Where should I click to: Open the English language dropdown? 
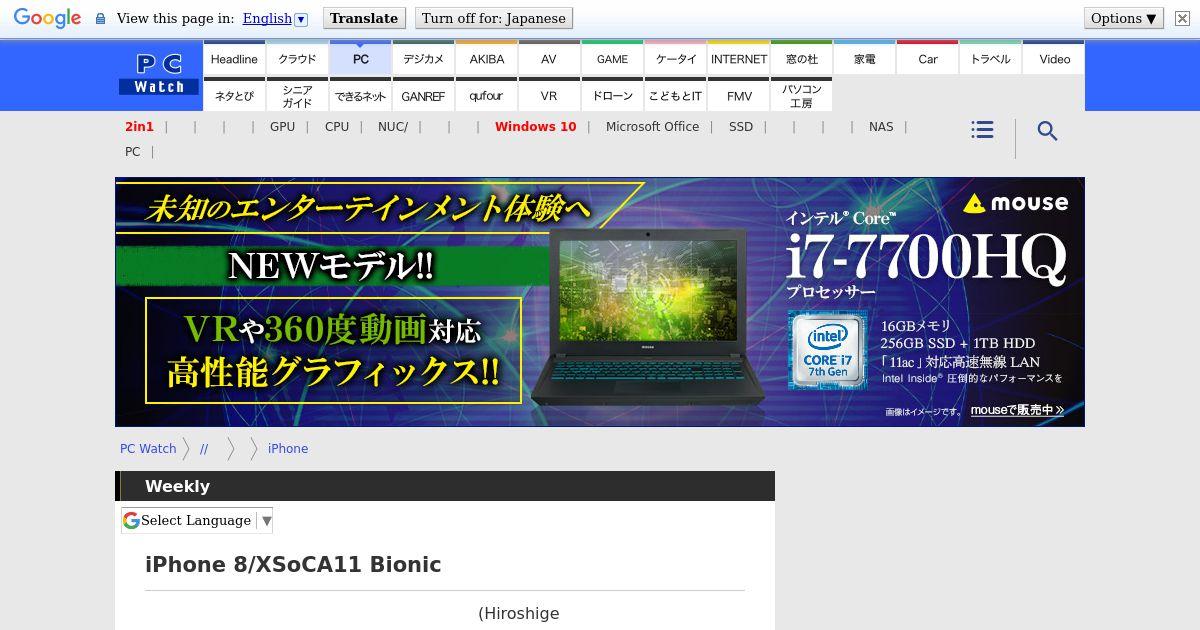click(275, 18)
